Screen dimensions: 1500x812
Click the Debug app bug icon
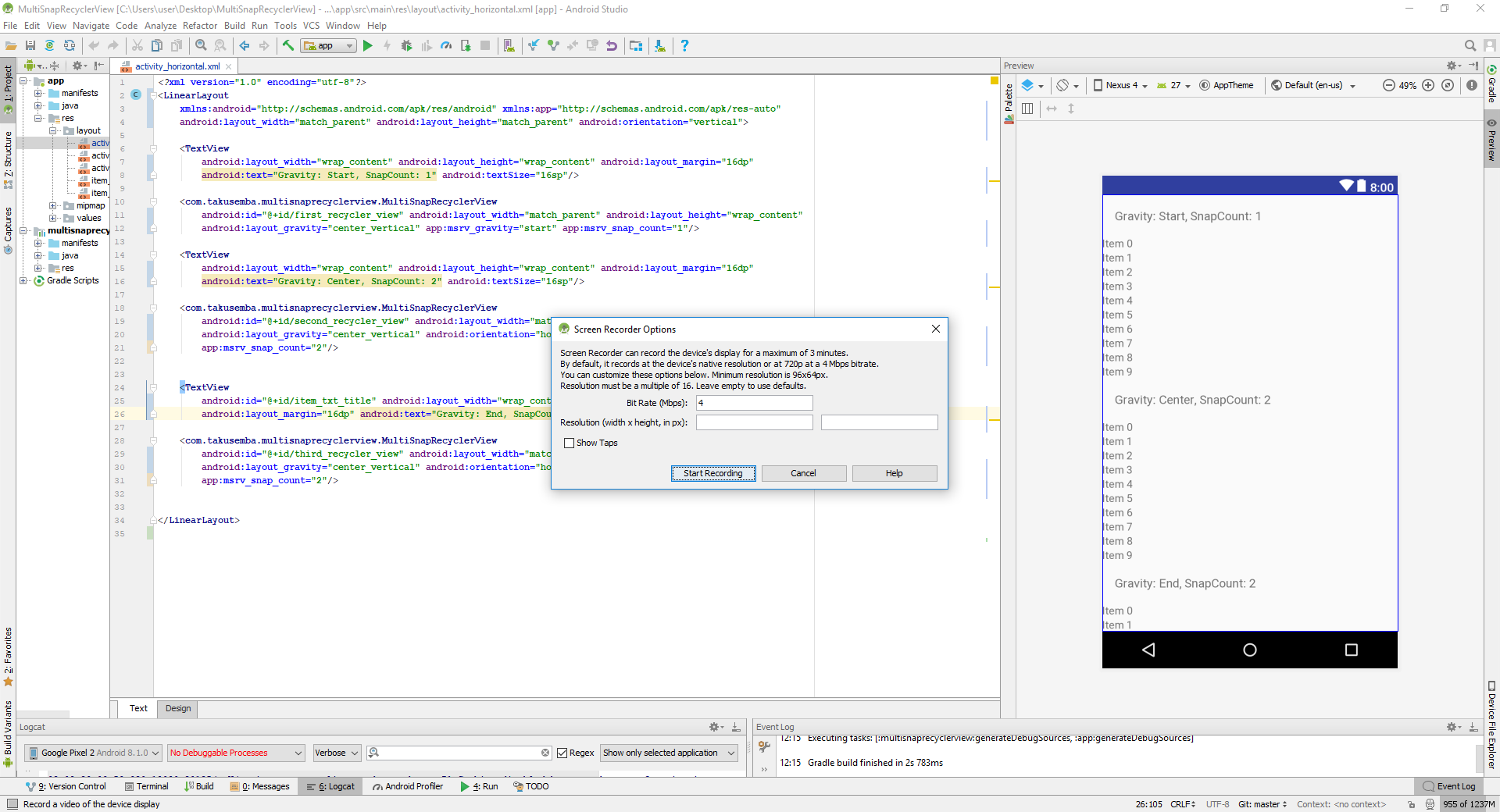pyautogui.click(x=406, y=46)
